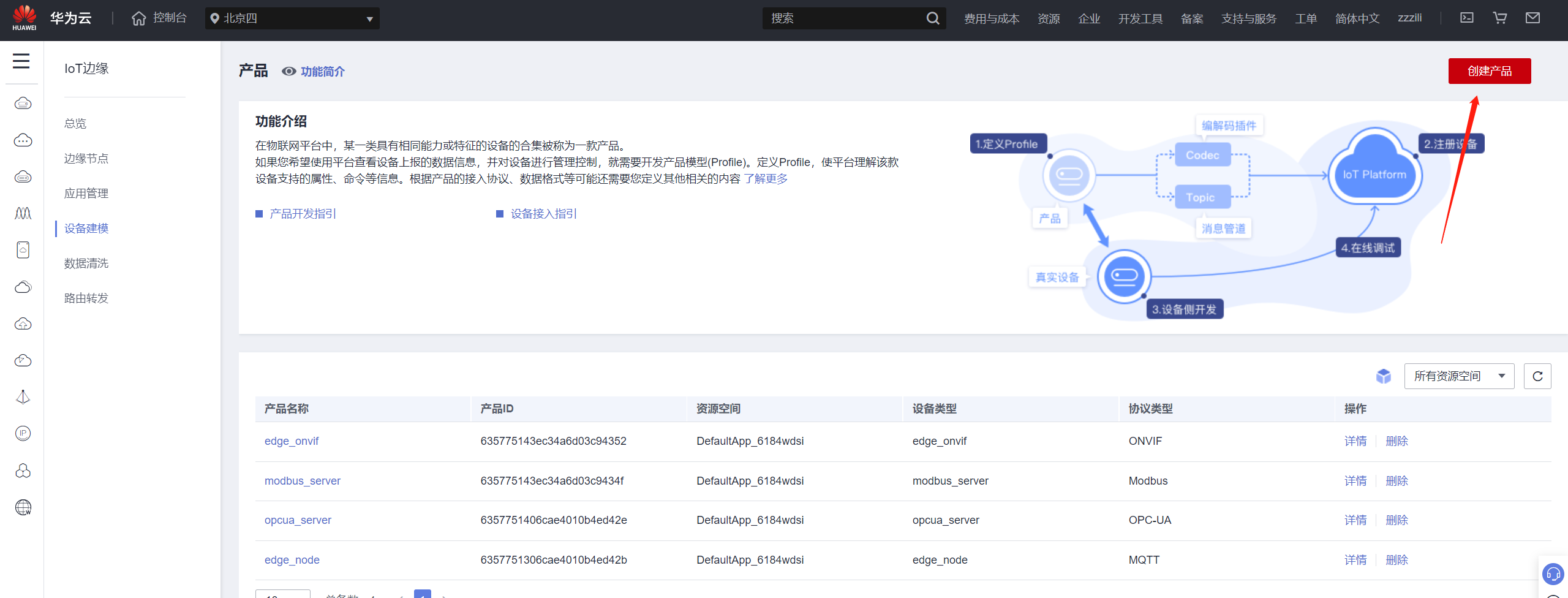1568x598 pixels.
Task: Click the 创建产品 button
Action: tap(1490, 71)
